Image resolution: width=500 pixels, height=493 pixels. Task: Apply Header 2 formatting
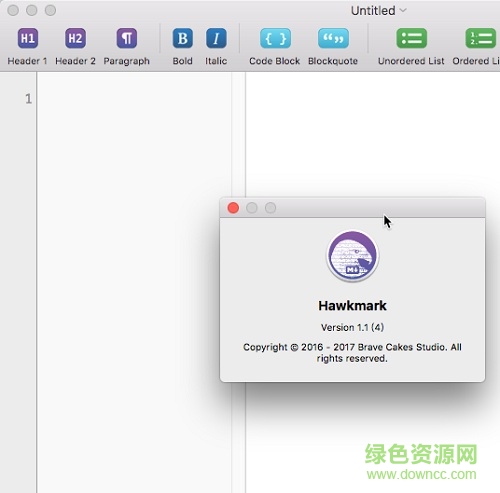click(x=75, y=38)
